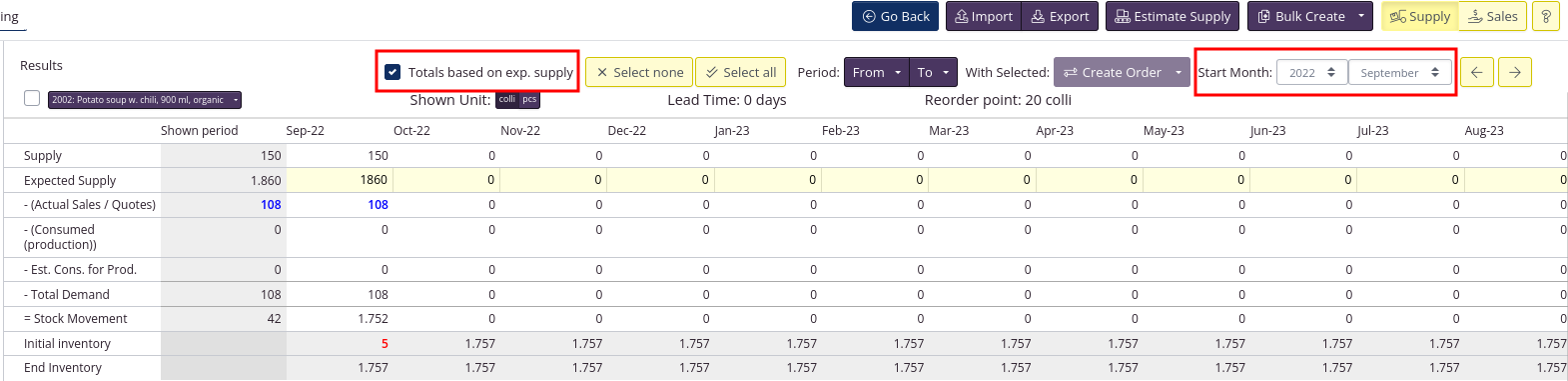Open the 2002: Potato soup product dropdown
This screenshot has height=381, width=1568.
145,100
